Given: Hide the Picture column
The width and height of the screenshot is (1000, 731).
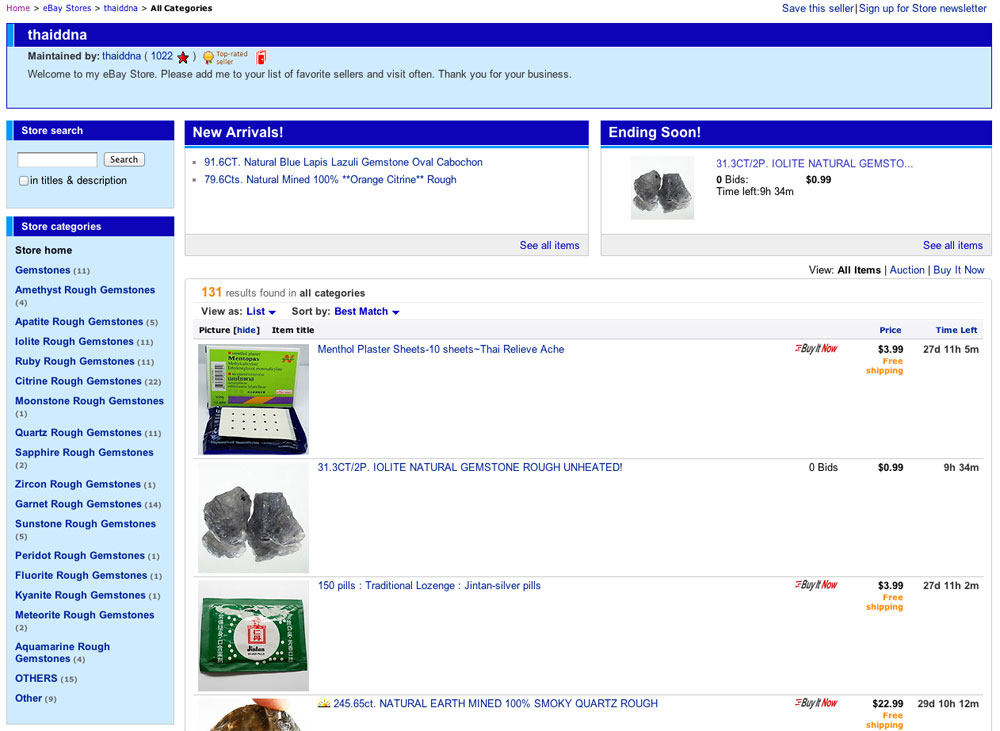Looking at the screenshot, I should tap(246, 330).
